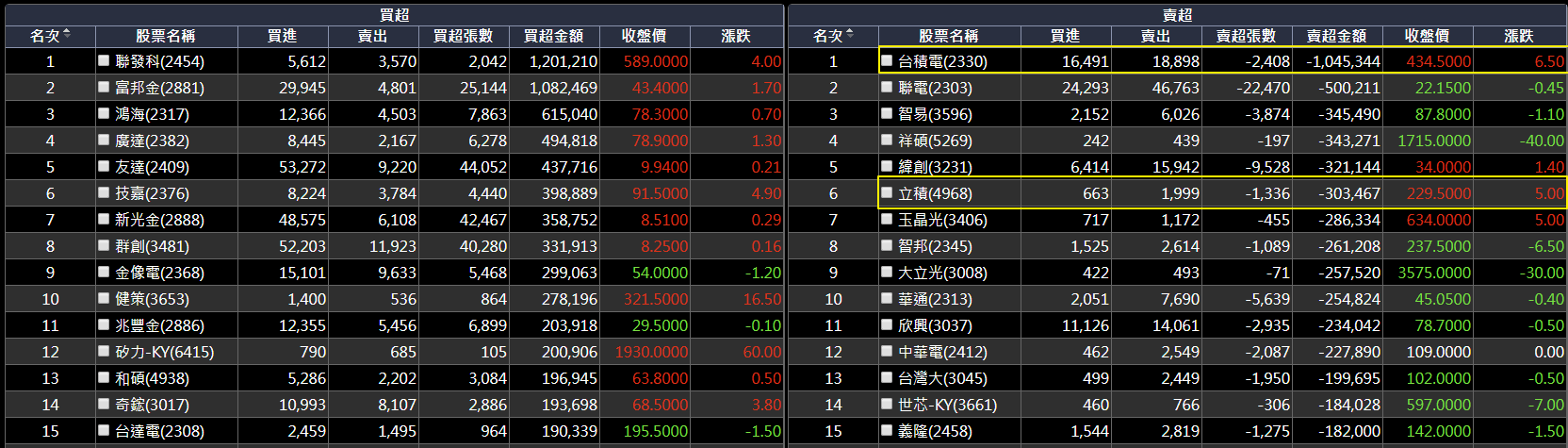This screenshot has height=448, width=1568.
Task: Tick the checkbox for 新光金(2888)
Action: coord(104,219)
